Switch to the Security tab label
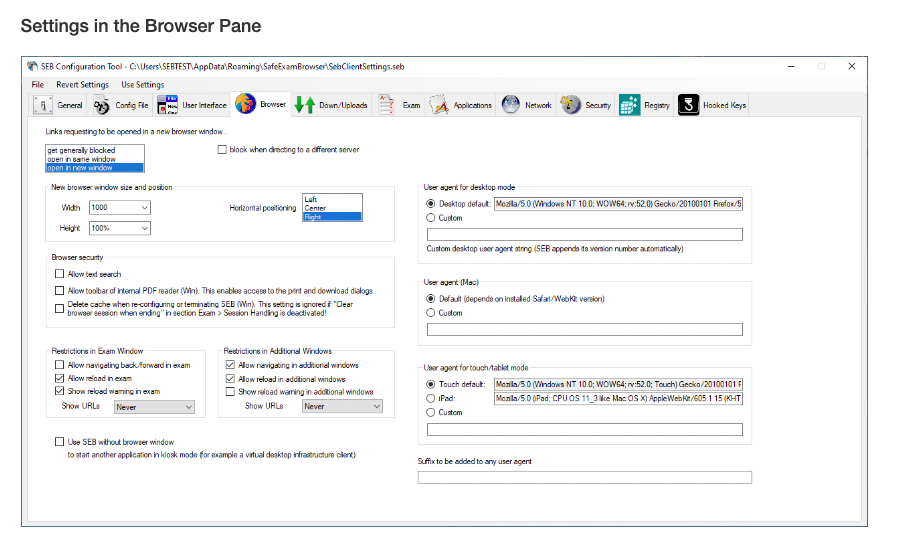Screen dimensions: 905x538 click(598, 106)
